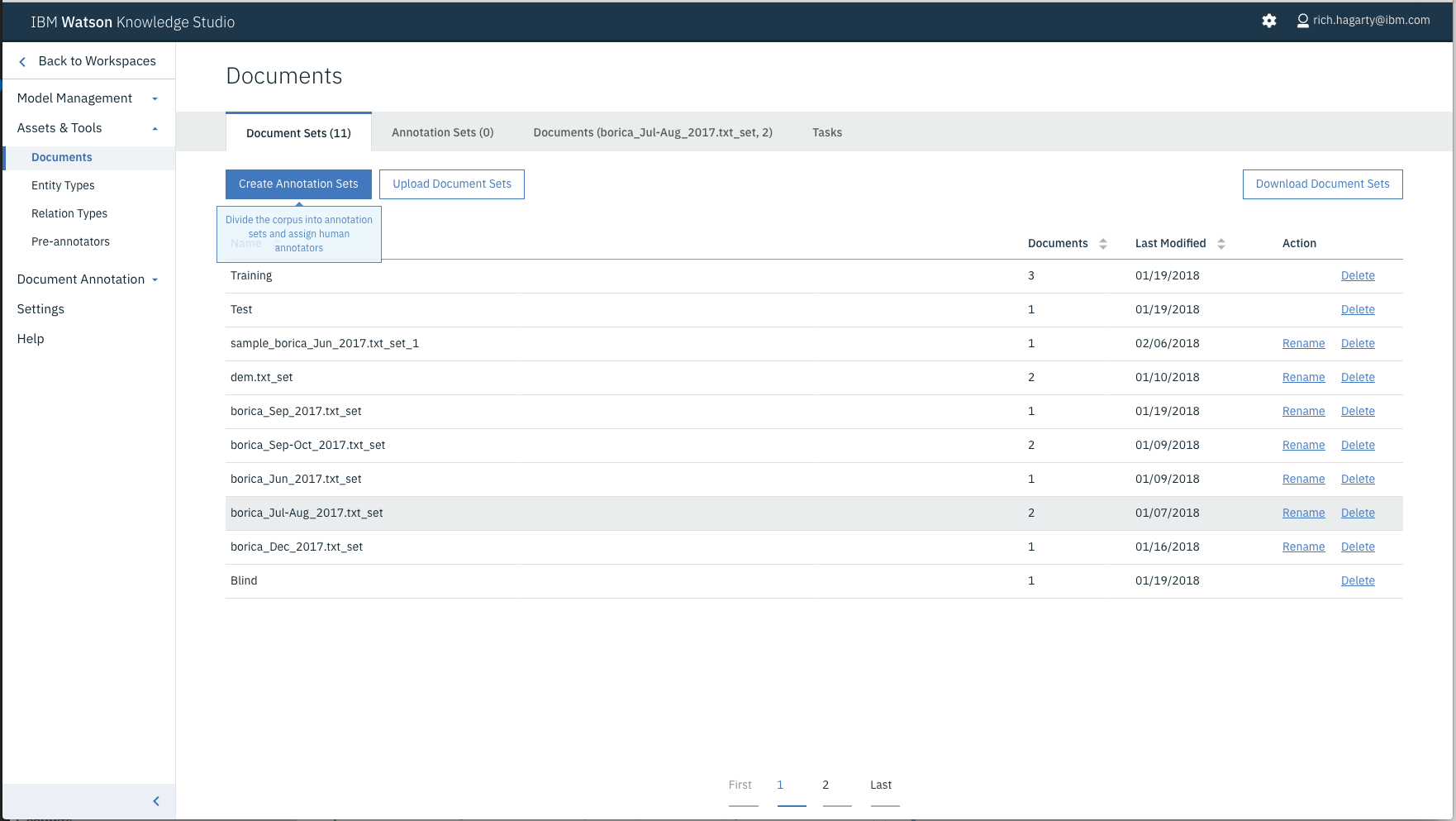Rename sample_borica_Jun_2017.txt_set_1

click(1303, 344)
